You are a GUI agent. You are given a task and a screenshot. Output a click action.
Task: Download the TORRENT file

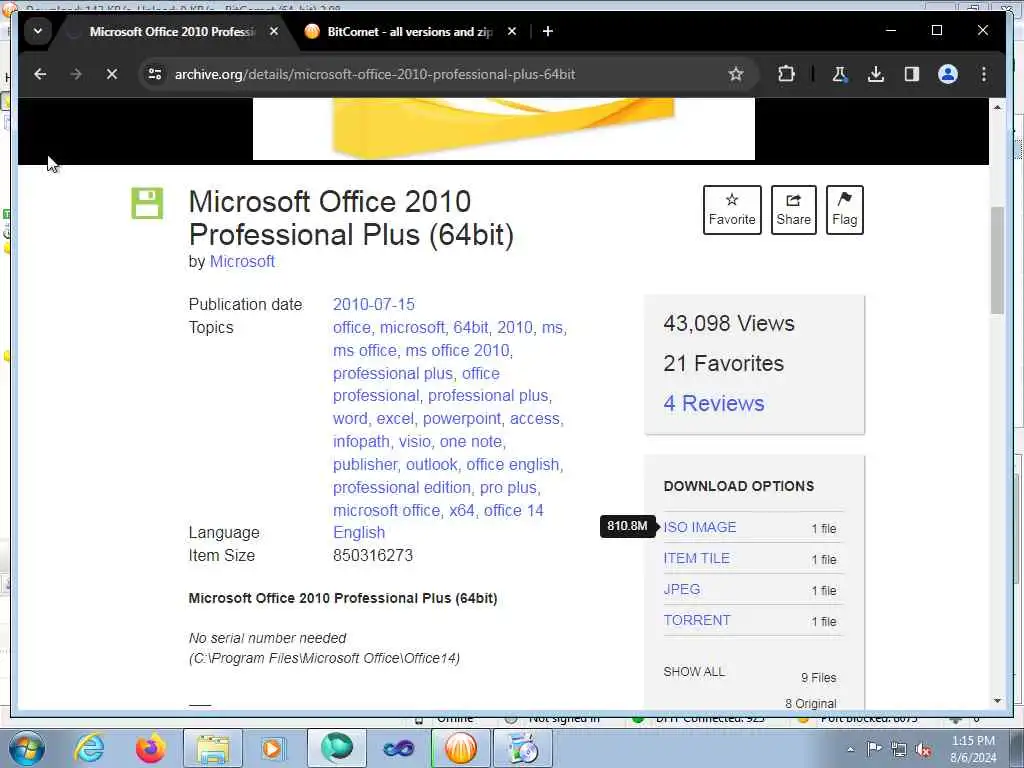coord(697,620)
